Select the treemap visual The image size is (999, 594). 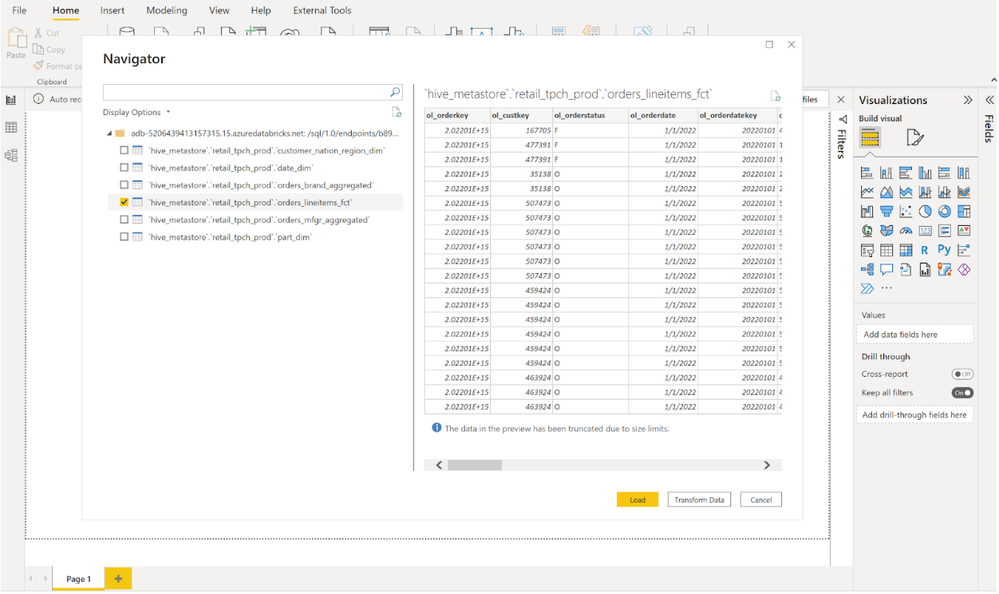tap(964, 212)
